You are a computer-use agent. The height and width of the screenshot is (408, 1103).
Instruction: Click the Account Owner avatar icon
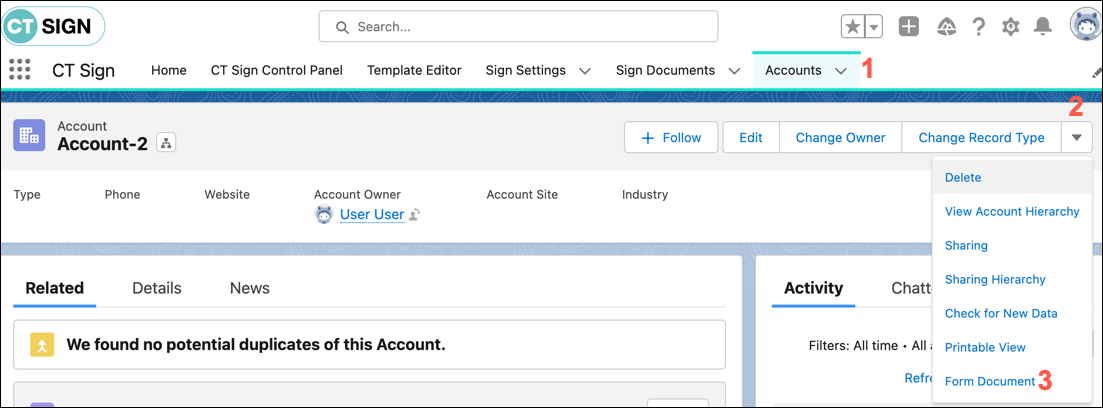point(323,215)
